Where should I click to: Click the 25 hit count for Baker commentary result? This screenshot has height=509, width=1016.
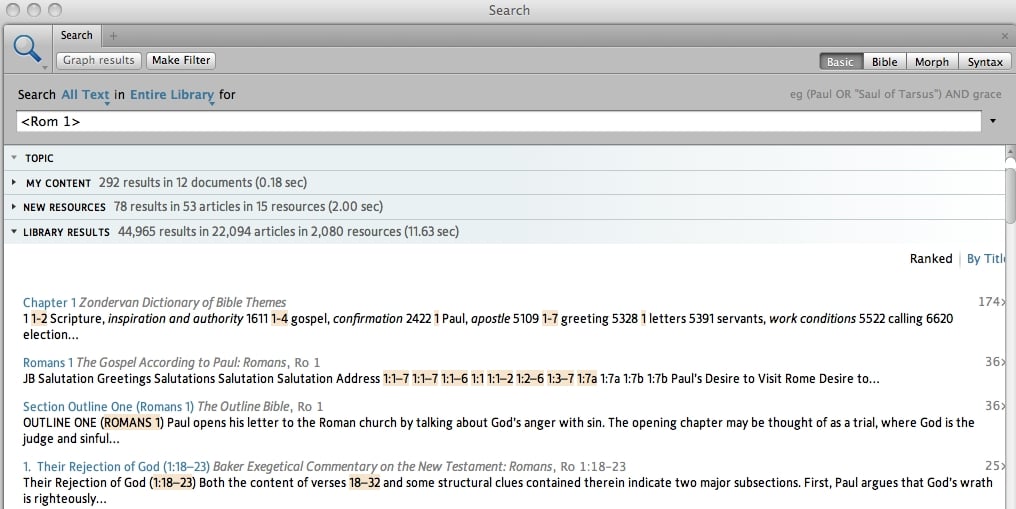995,466
